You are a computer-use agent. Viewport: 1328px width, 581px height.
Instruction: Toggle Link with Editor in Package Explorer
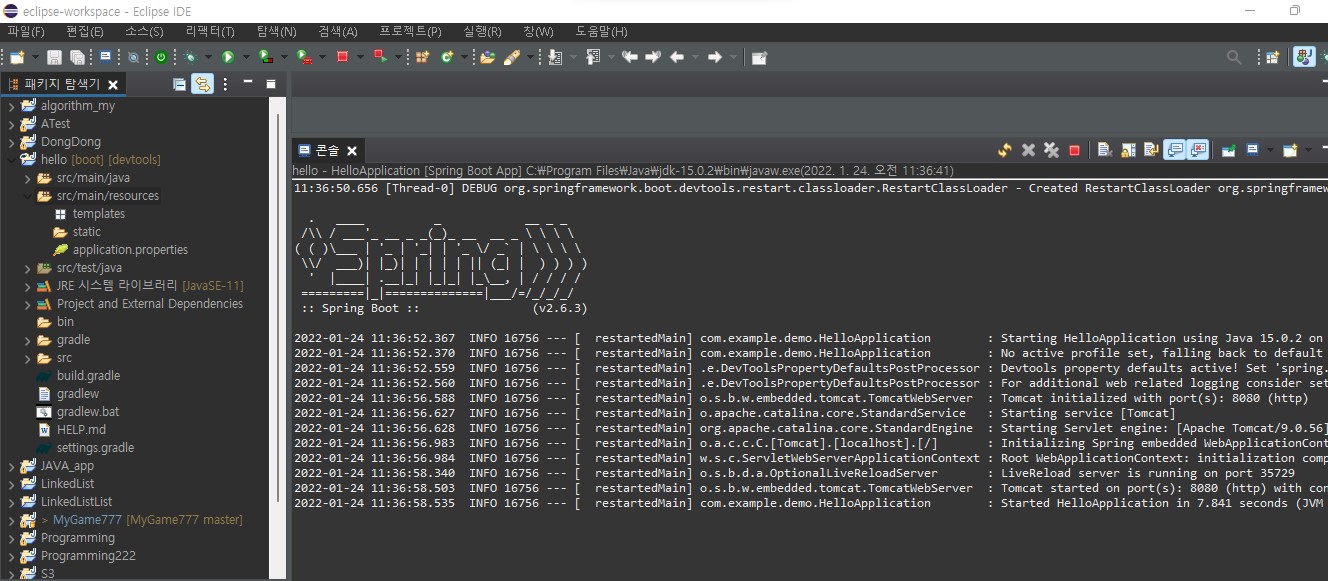pyautogui.click(x=203, y=84)
